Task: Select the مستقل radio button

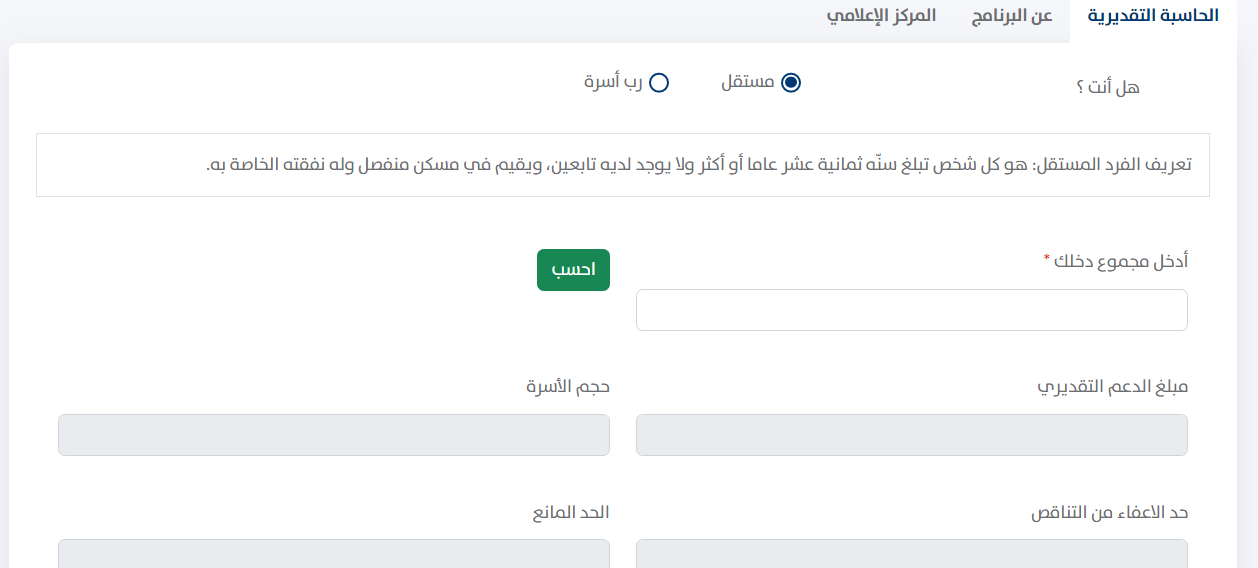Action: [791, 83]
